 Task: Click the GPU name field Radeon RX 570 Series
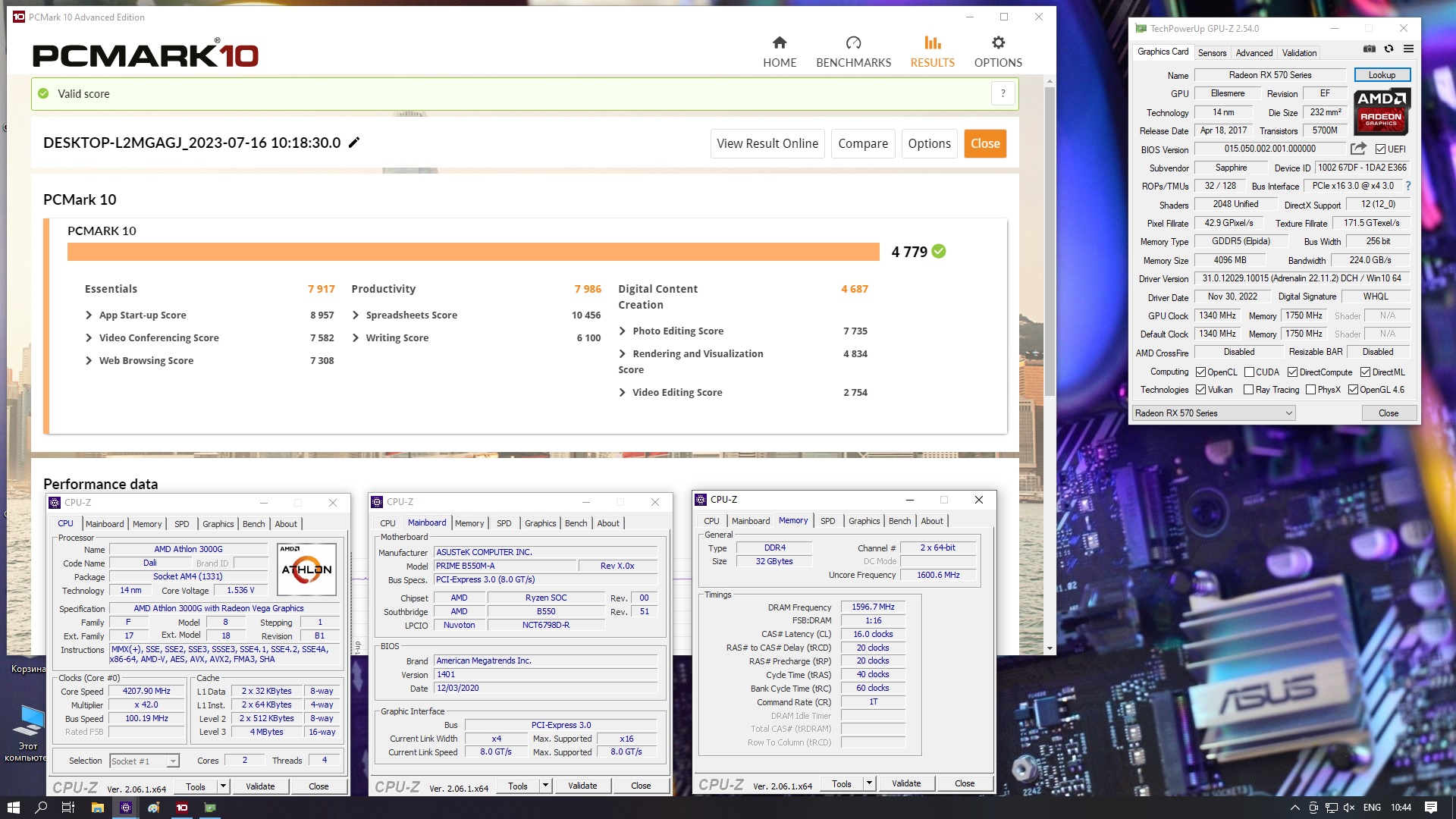point(1270,75)
